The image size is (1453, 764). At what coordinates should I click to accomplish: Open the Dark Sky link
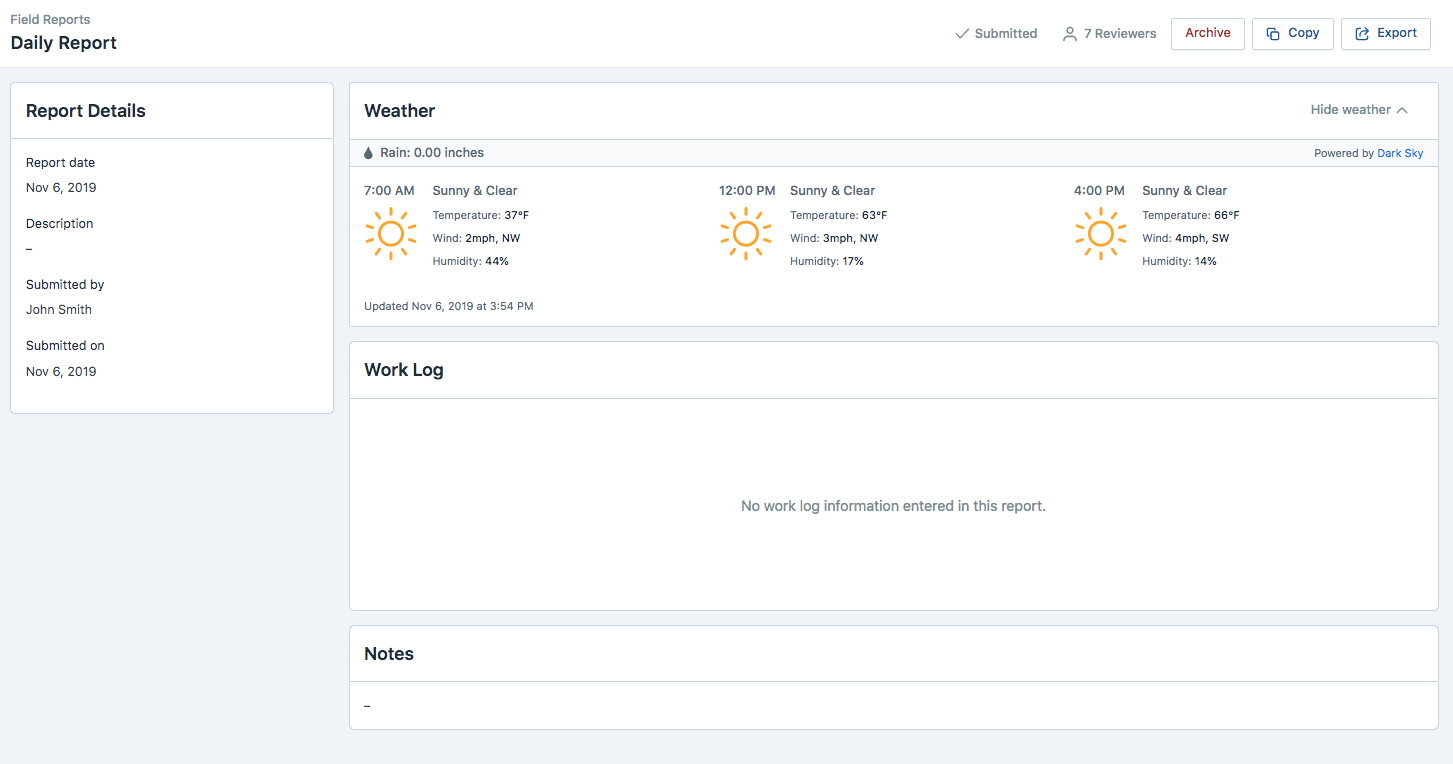tap(1400, 153)
